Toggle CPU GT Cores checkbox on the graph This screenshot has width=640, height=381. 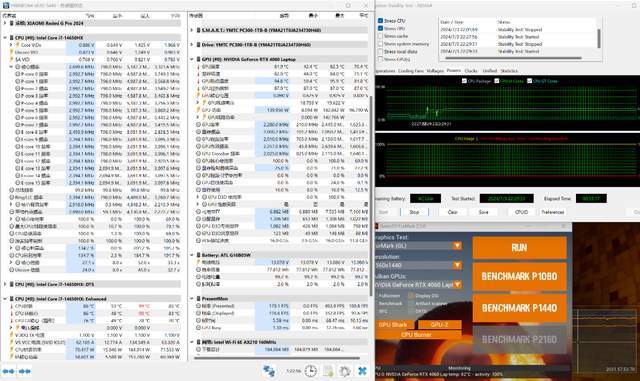click(530, 81)
